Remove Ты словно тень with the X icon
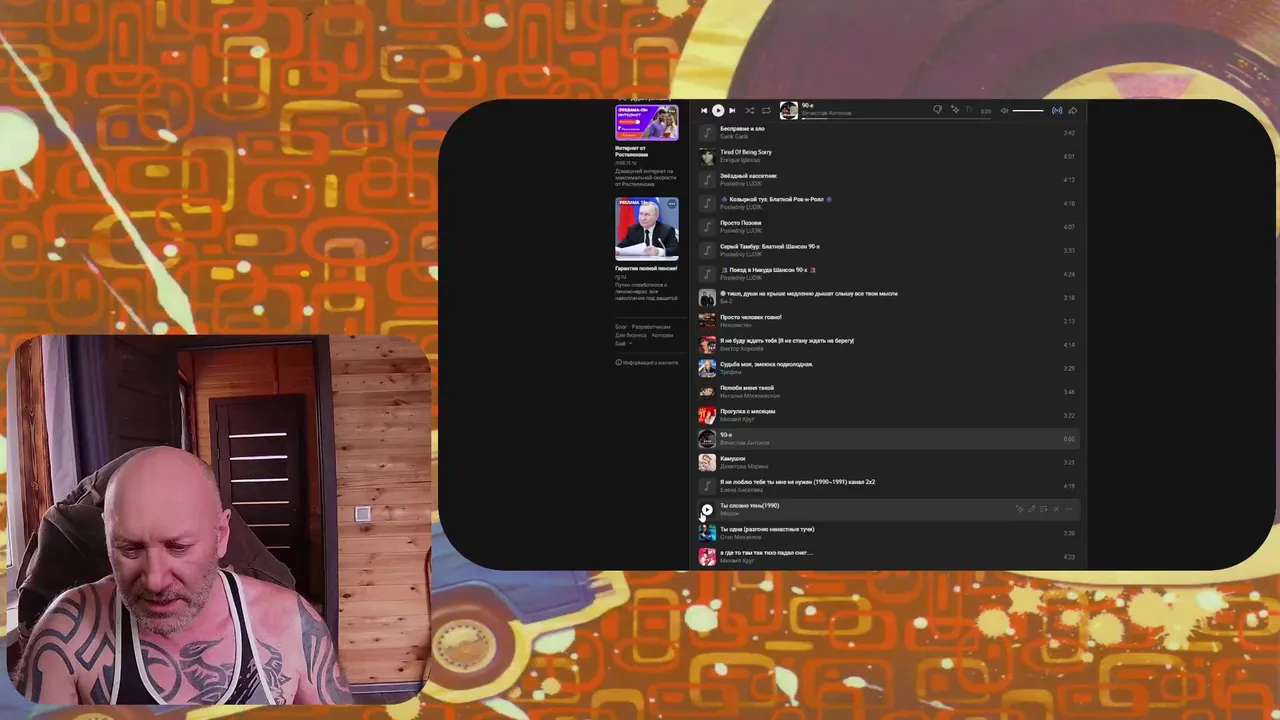This screenshot has height=720, width=1280. pos(1056,509)
